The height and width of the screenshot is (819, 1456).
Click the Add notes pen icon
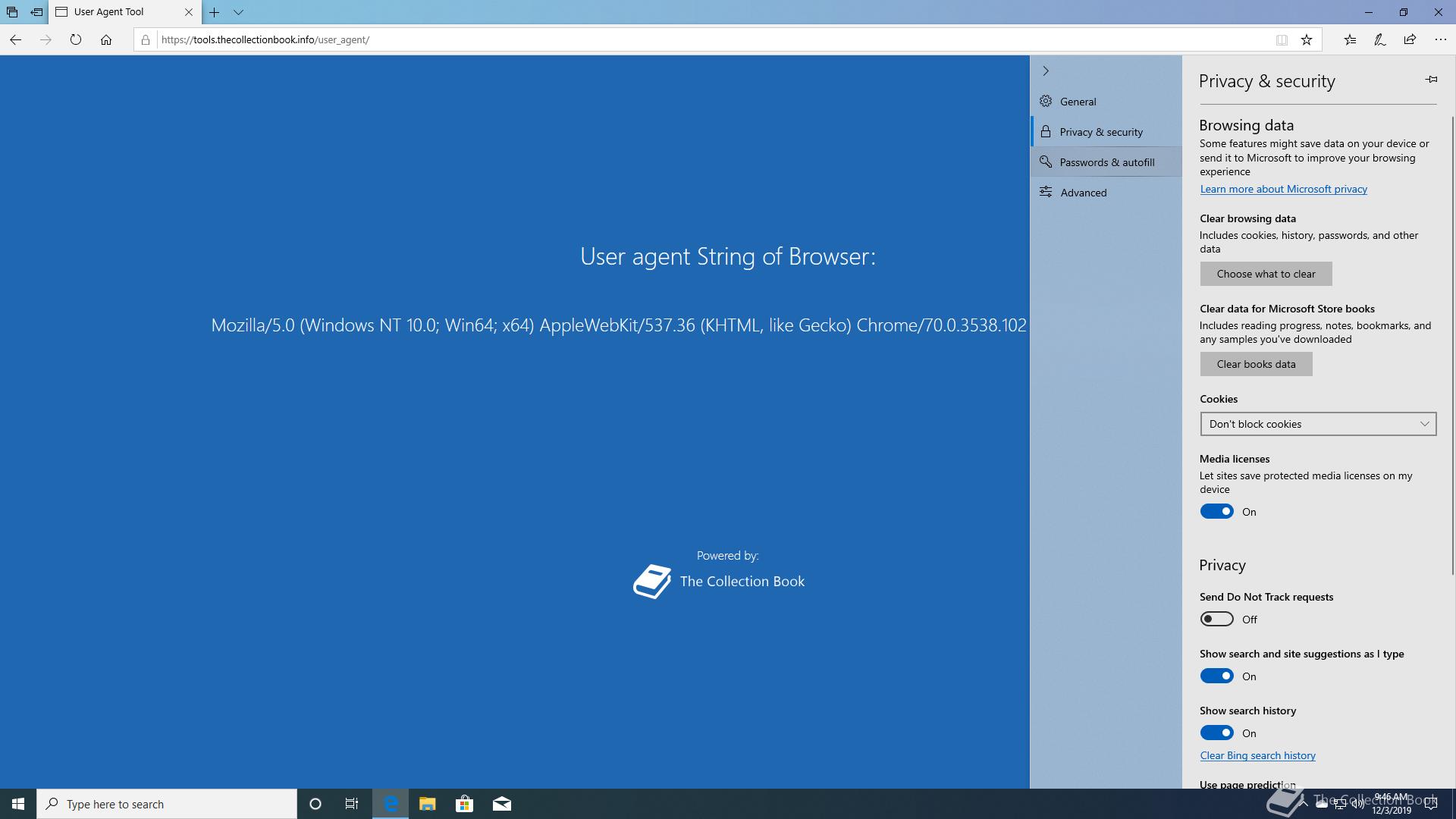pos(1380,39)
